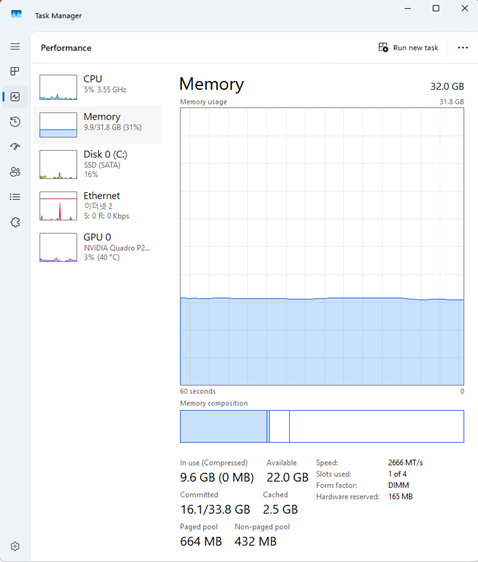Click the Memory composition bar

(x=322, y=426)
